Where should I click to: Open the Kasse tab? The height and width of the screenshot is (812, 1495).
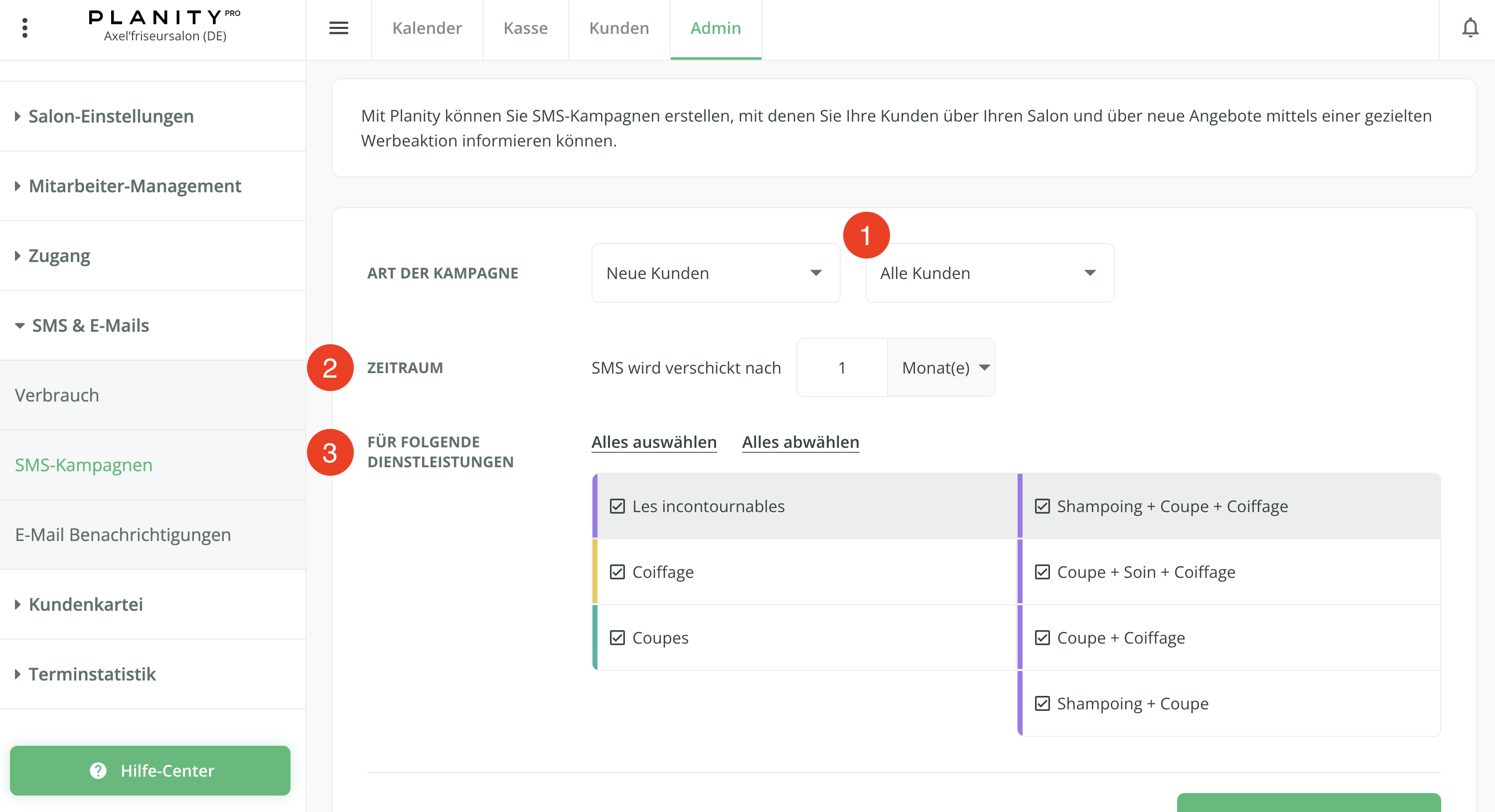click(x=525, y=28)
